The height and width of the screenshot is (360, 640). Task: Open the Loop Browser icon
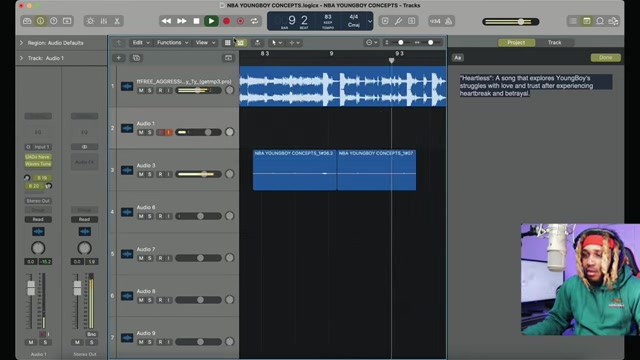[600, 21]
